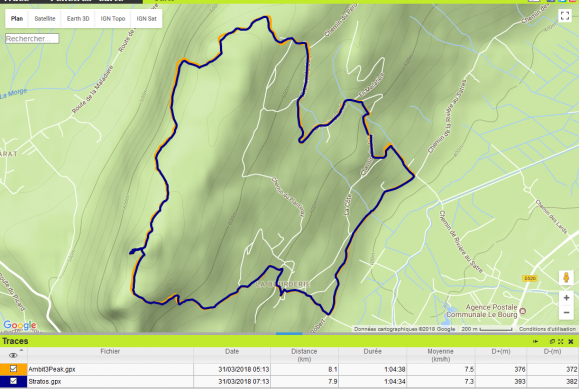Zoom in with the plus button
This screenshot has width=579, height=389.
(x=566, y=297)
